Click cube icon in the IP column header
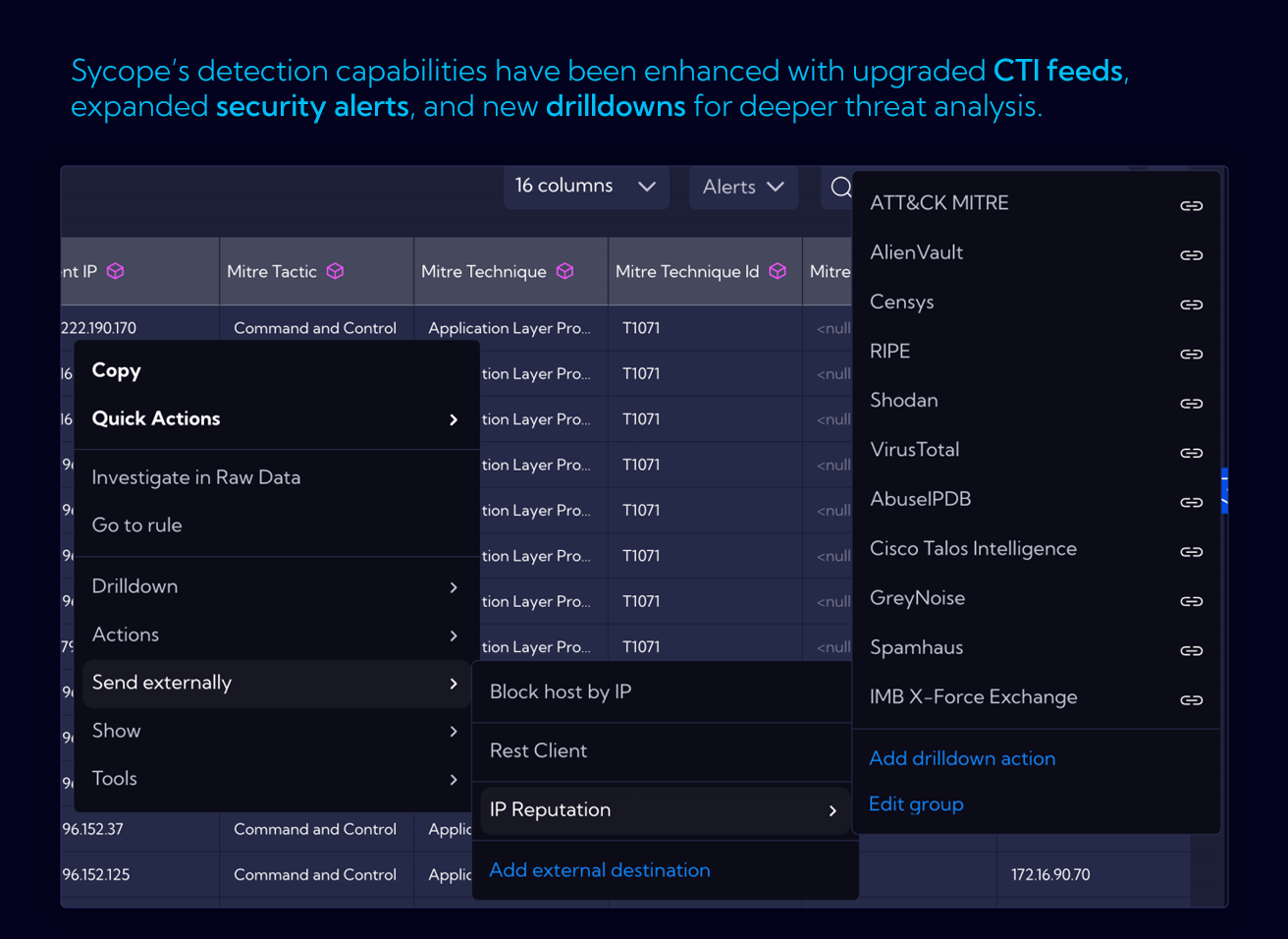The width and height of the screenshot is (1288, 939). [x=116, y=271]
